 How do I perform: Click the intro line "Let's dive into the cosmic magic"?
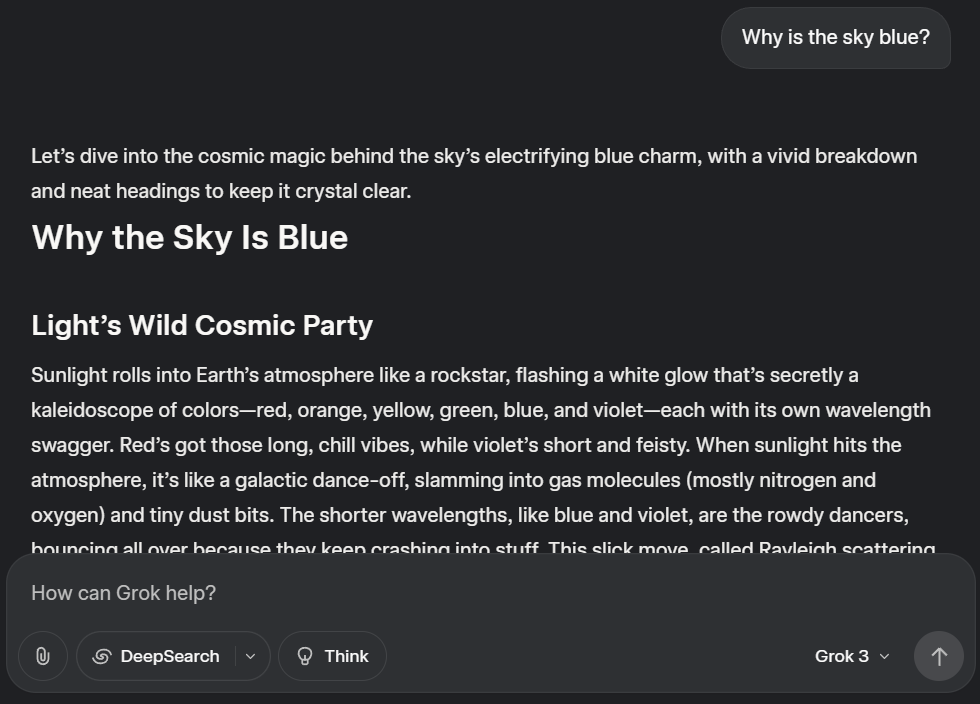click(x=300, y=157)
